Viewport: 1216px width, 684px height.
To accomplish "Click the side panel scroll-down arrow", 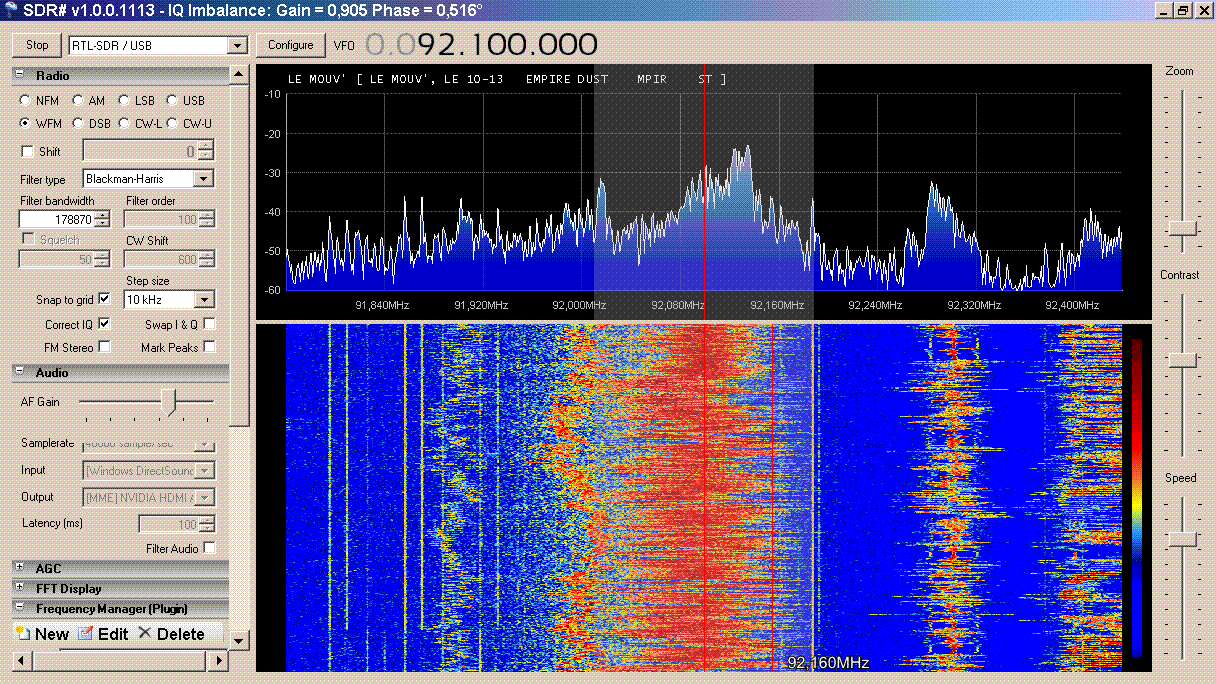I will point(238,640).
